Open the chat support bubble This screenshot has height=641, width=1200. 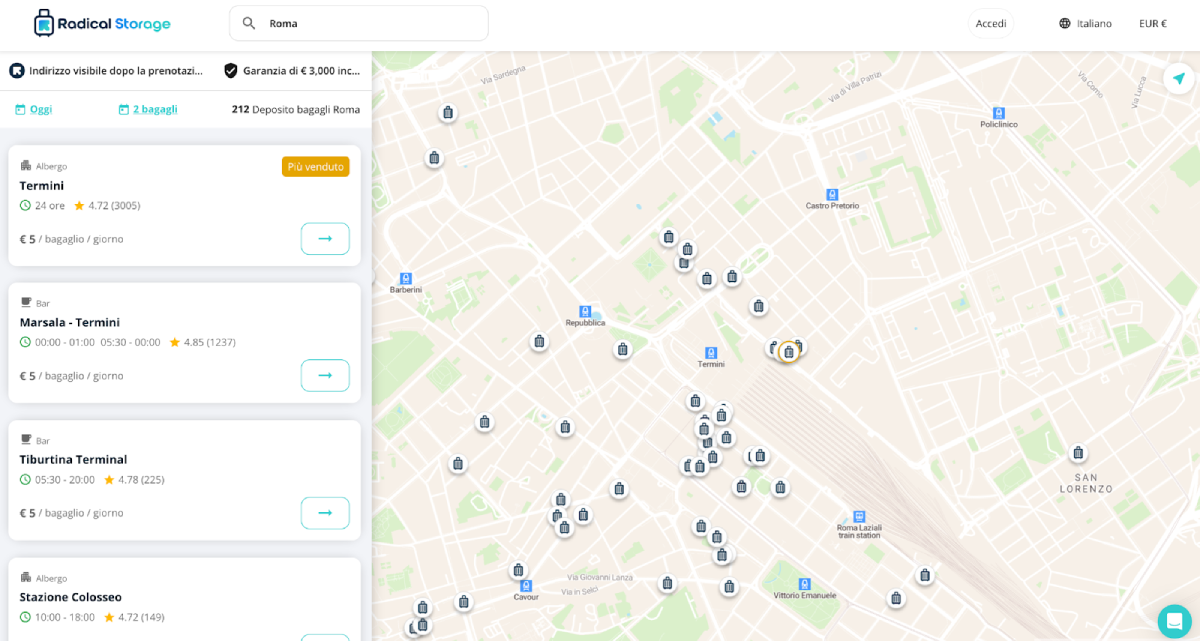(1174, 621)
